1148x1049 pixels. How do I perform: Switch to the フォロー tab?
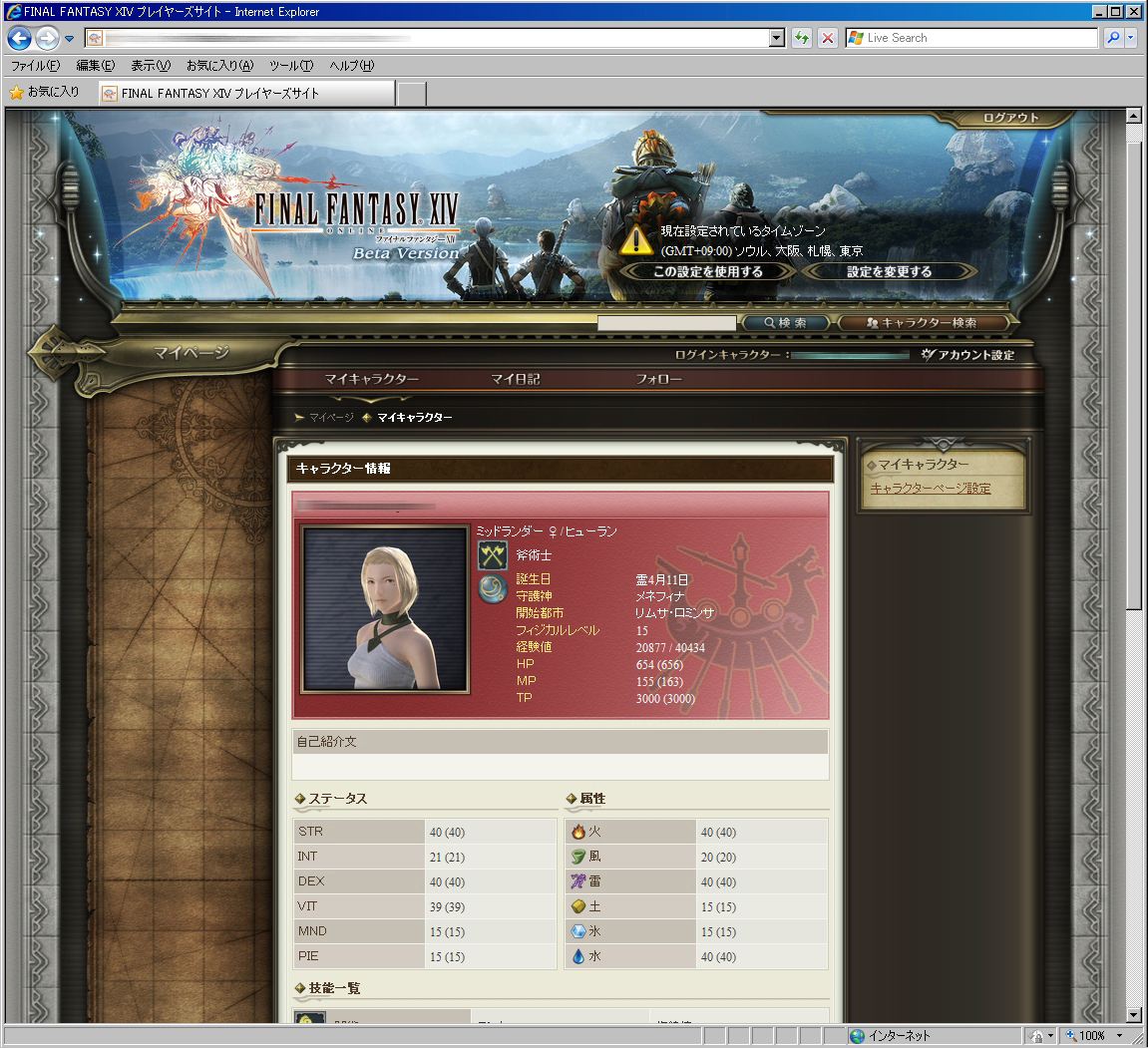pos(658,379)
